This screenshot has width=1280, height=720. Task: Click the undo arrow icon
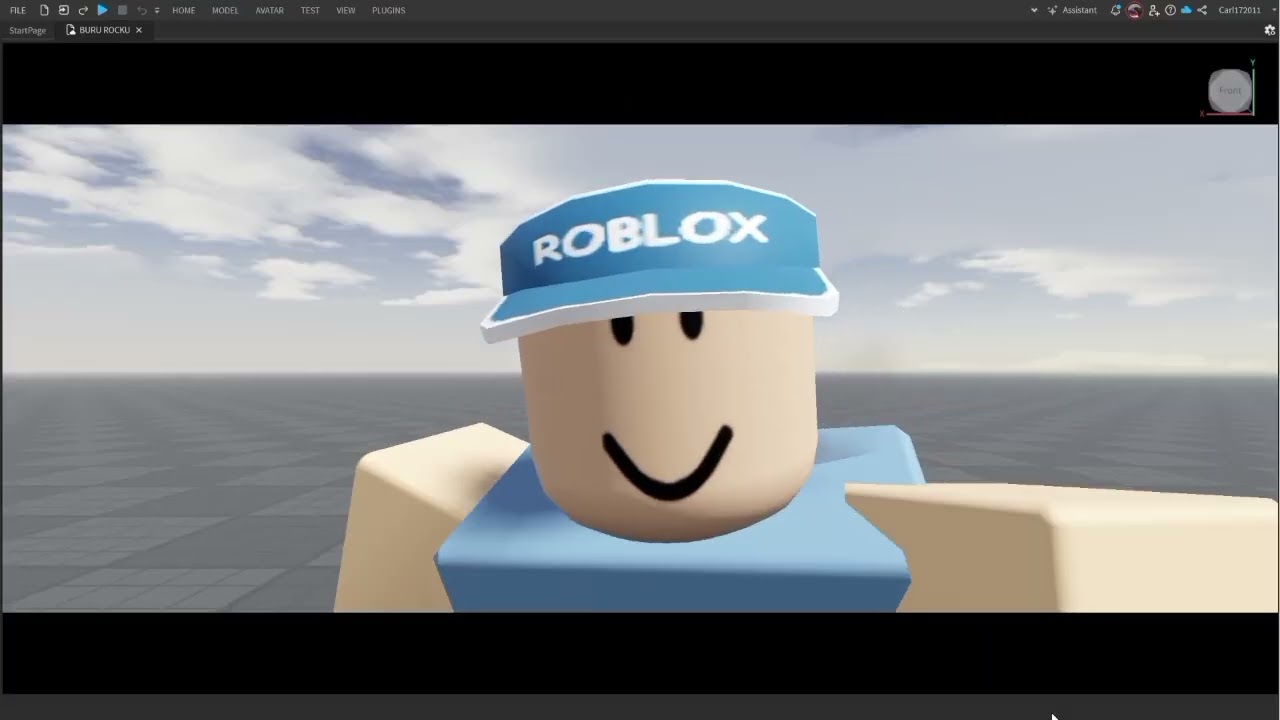[x=142, y=10]
